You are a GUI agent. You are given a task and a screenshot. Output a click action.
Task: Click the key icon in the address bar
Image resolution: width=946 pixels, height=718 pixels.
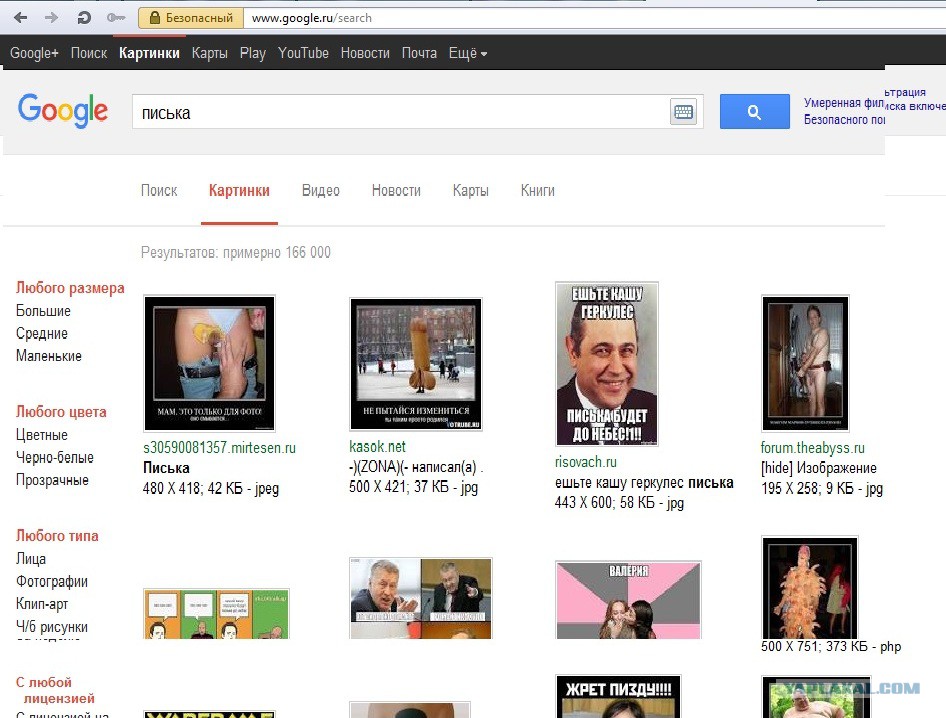tap(116, 17)
